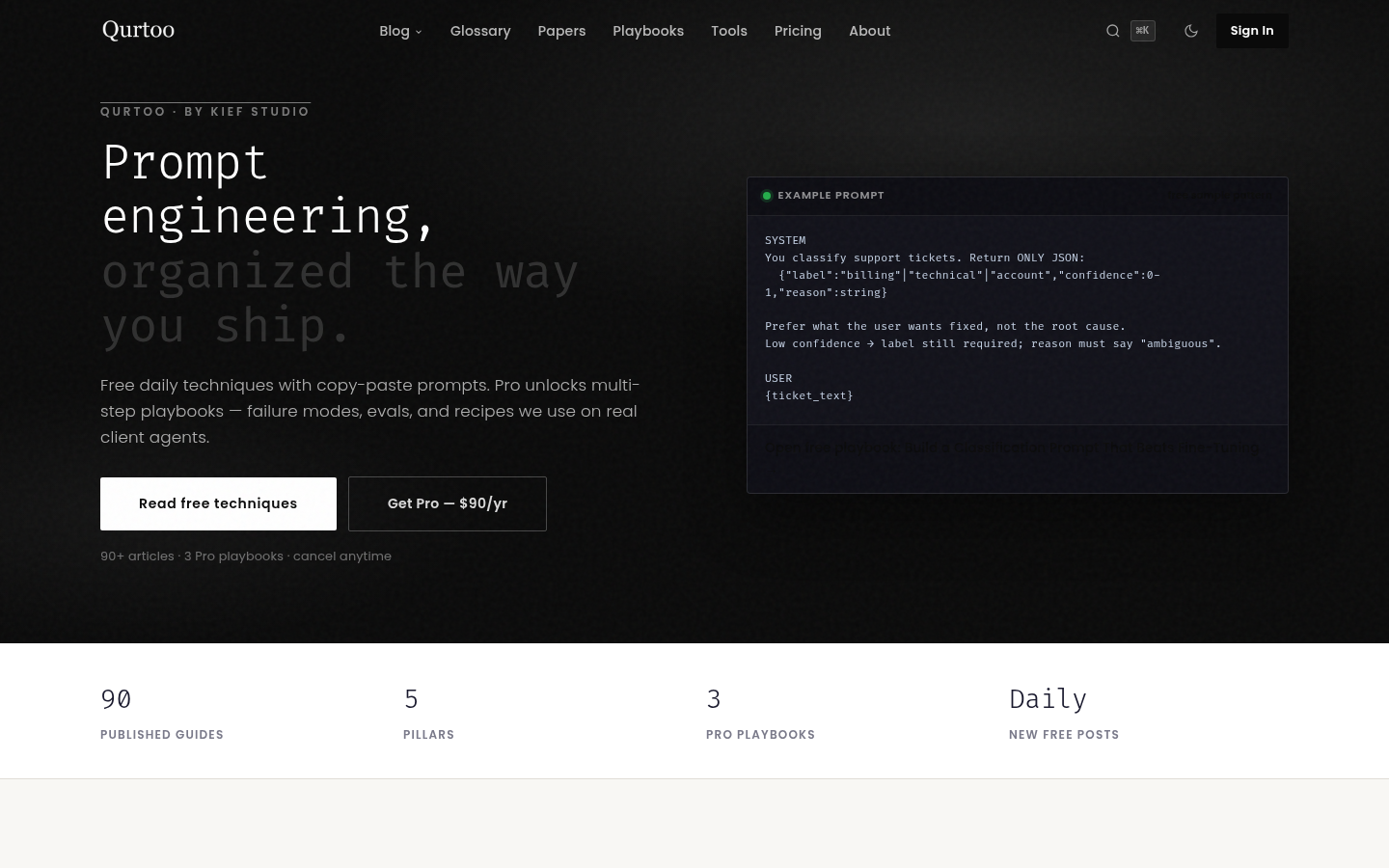Click the ⌘K keyboard shortcut badge
This screenshot has width=1389, height=868.
point(1143,31)
